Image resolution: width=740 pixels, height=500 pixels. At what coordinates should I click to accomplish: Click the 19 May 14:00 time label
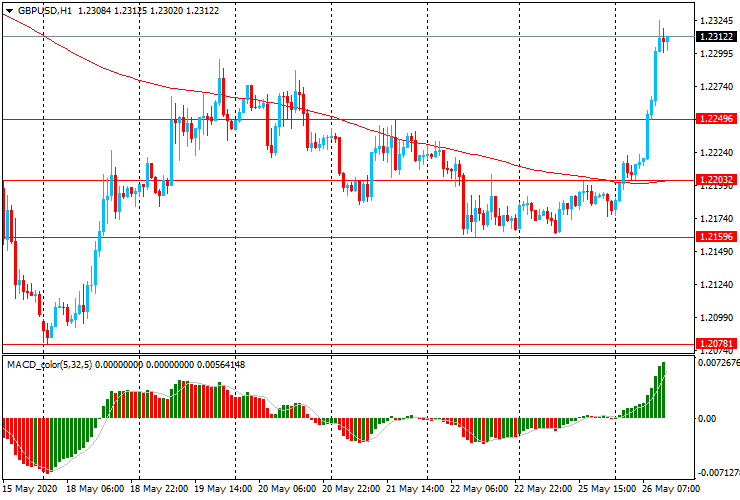(224, 489)
